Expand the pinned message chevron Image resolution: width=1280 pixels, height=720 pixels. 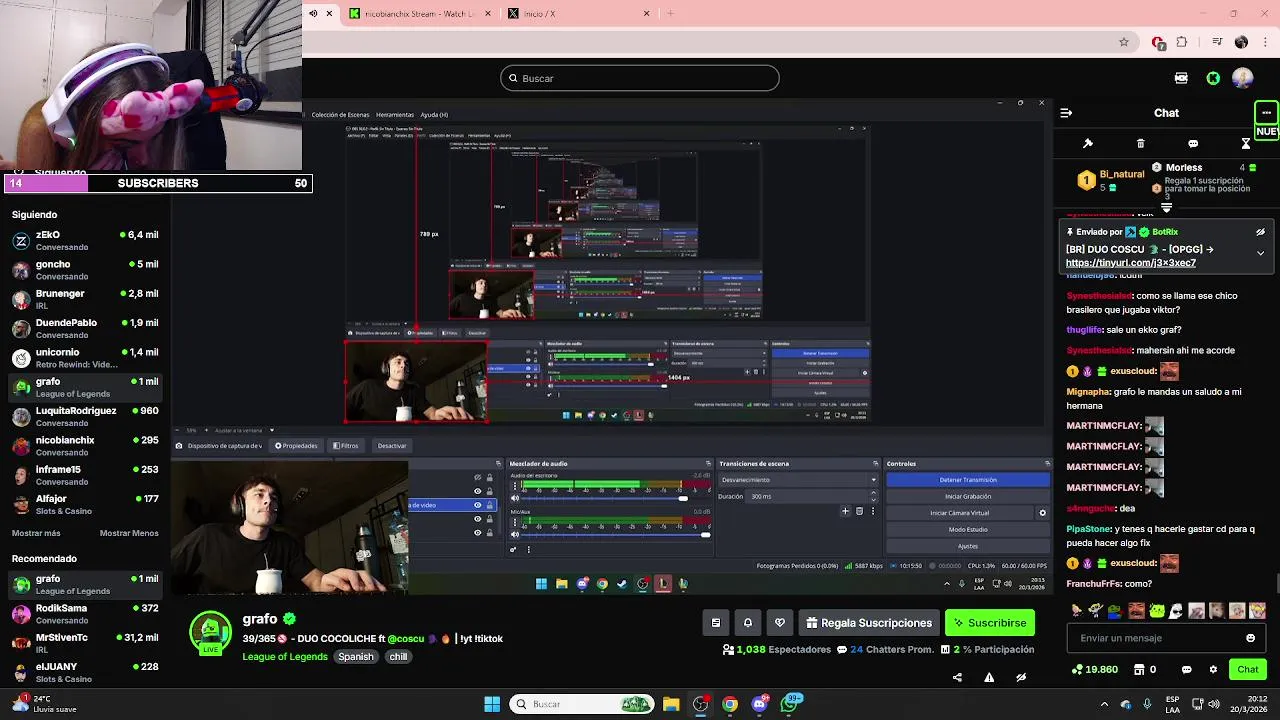[x=1260, y=253]
